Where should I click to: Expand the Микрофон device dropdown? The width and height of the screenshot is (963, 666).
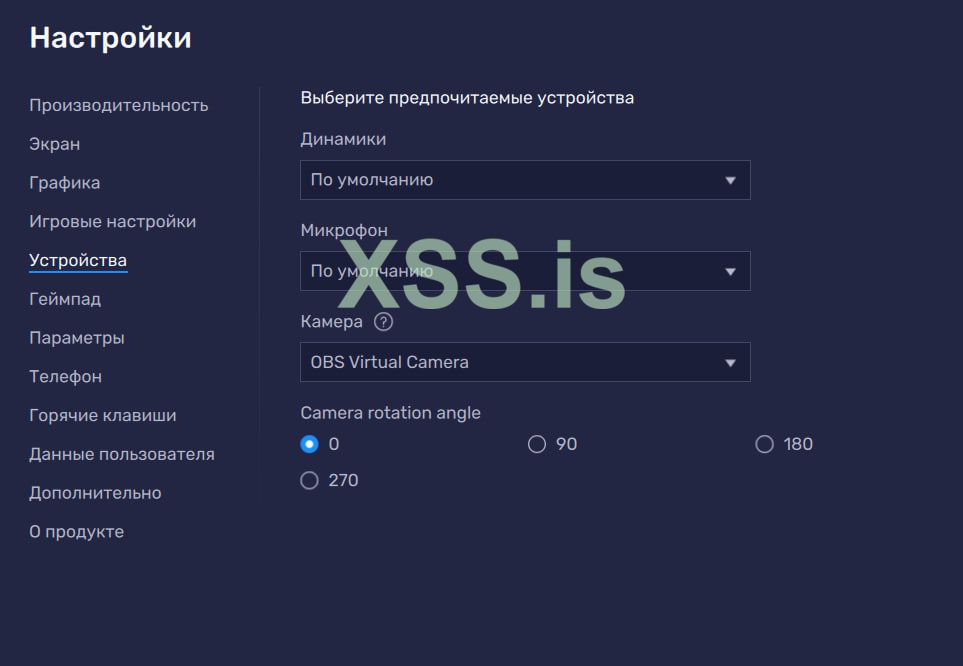coord(730,271)
